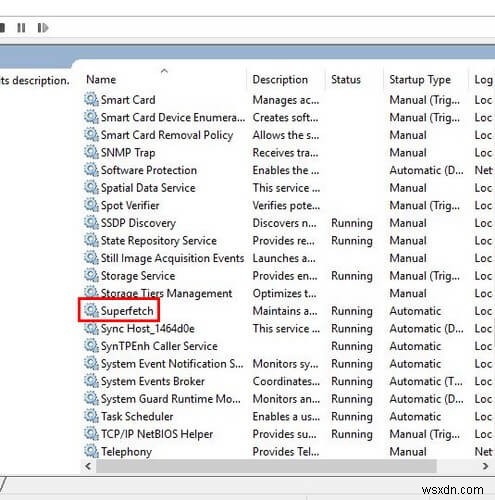495x500 pixels.
Task: Select the SynTPEnh Caller Service name
Action: (159, 346)
